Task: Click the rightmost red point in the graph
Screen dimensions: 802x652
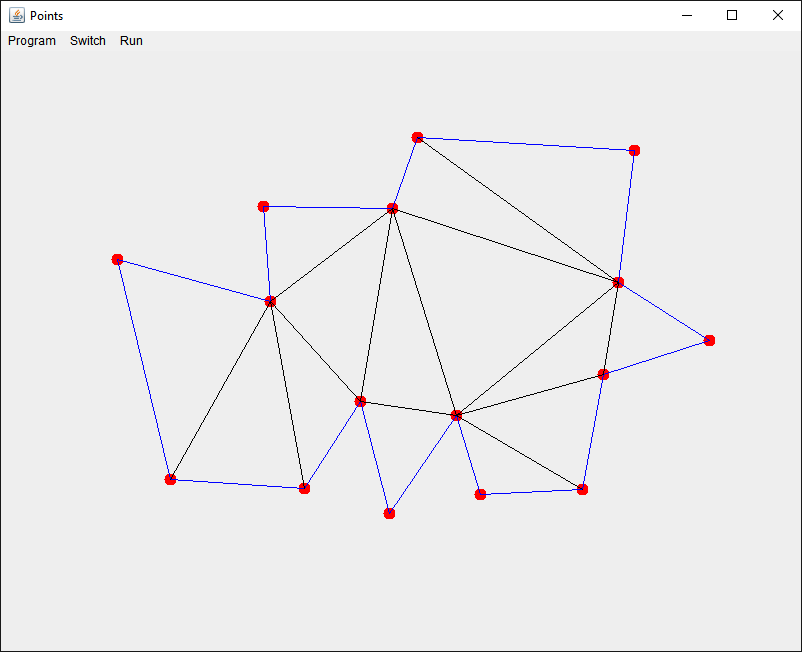Action: pyautogui.click(x=709, y=341)
